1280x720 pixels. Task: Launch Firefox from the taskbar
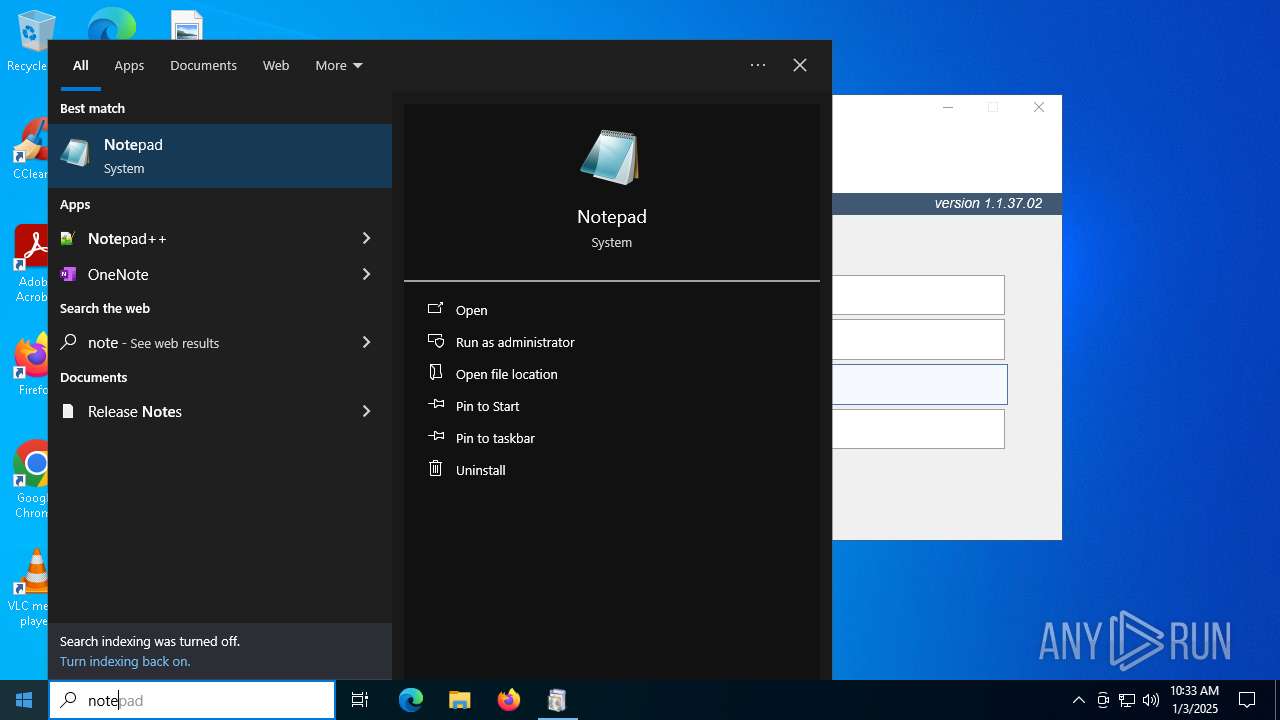point(509,700)
